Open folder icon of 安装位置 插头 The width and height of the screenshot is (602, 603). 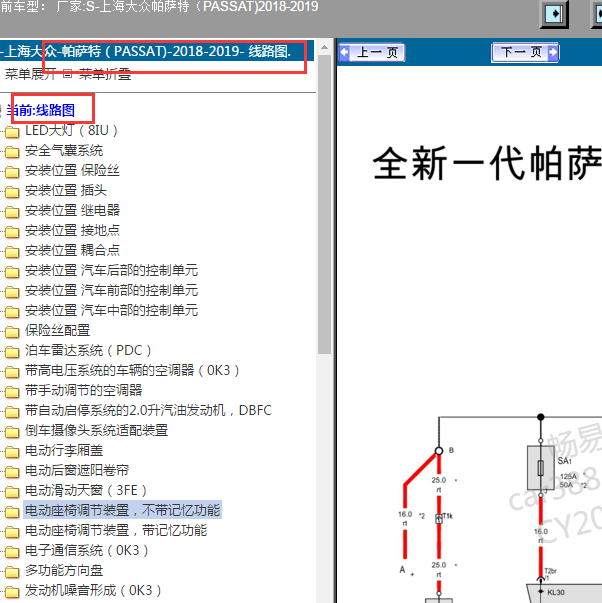(x=12, y=192)
